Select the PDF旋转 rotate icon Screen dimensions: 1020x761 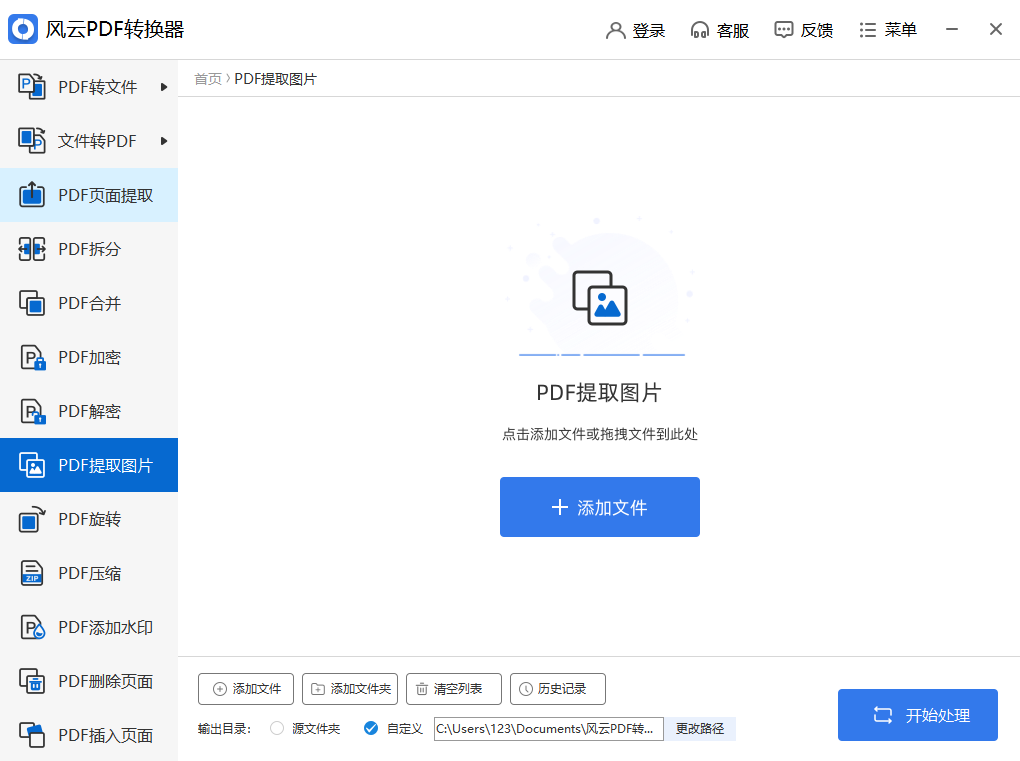[32, 519]
